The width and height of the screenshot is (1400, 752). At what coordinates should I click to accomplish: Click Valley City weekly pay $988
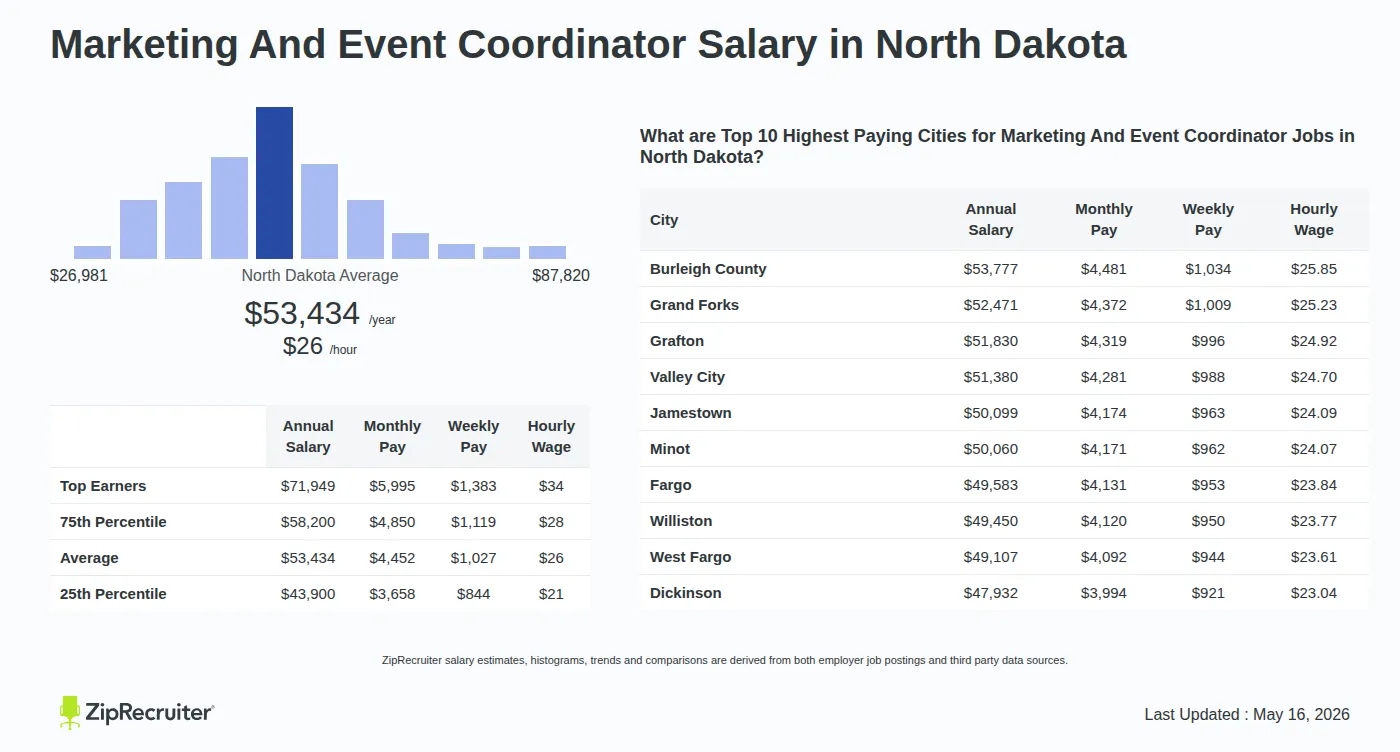click(1208, 377)
